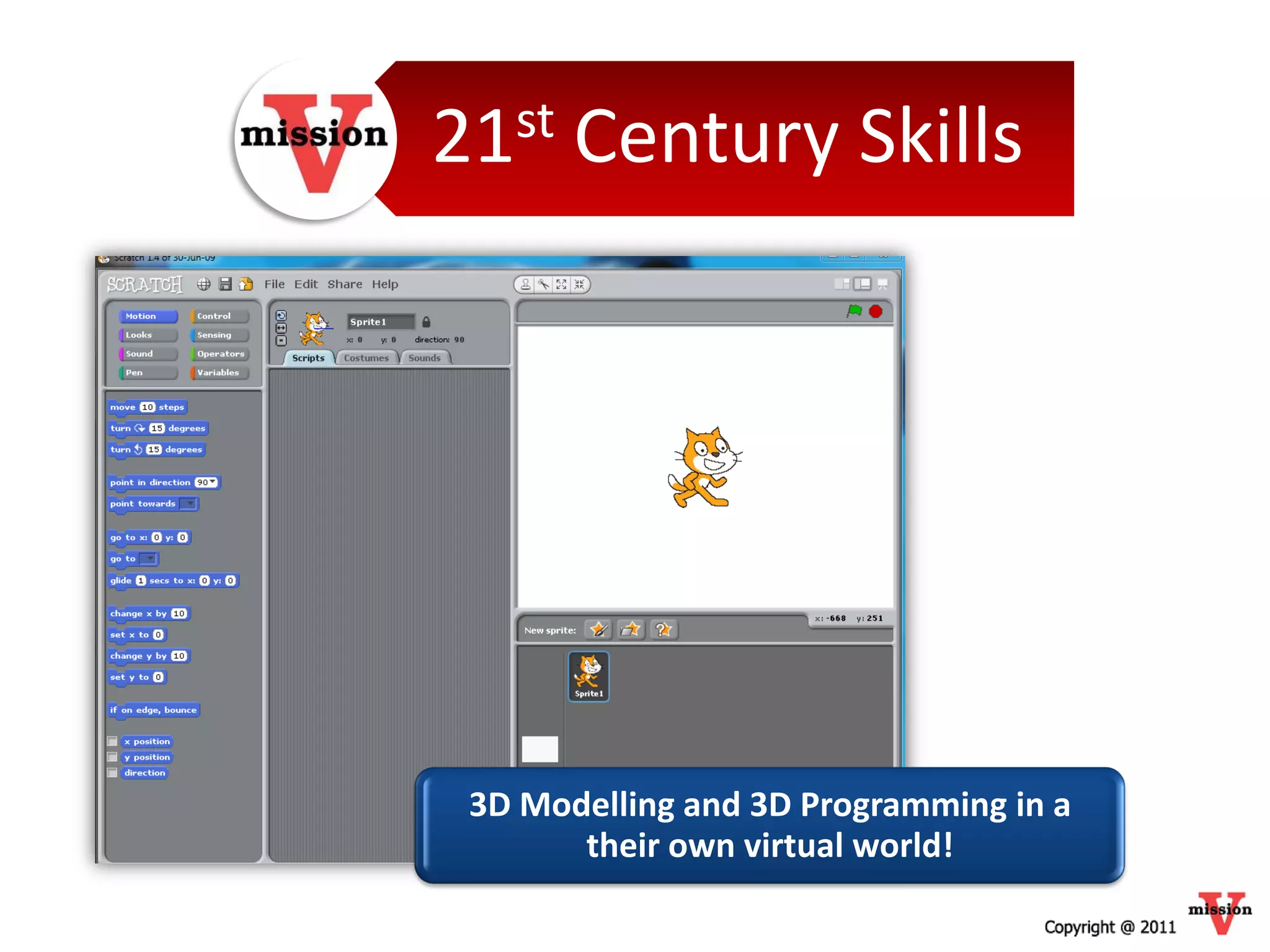This screenshot has width=1270, height=952.
Task: Enable the y position checkbox
Action: 112,757
